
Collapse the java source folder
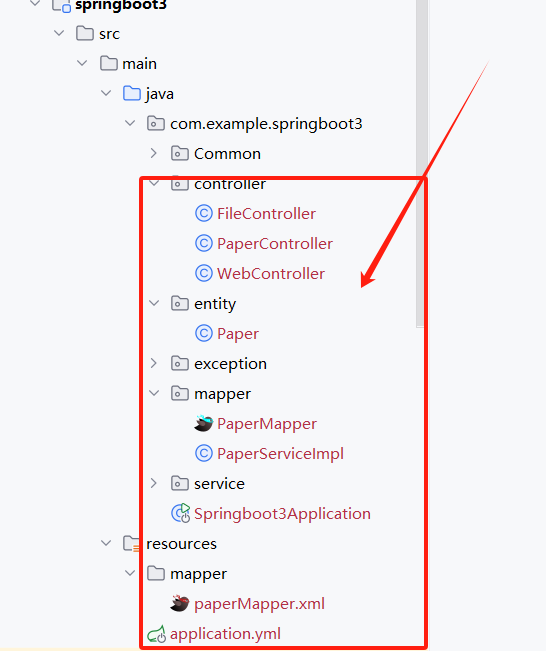tap(106, 93)
